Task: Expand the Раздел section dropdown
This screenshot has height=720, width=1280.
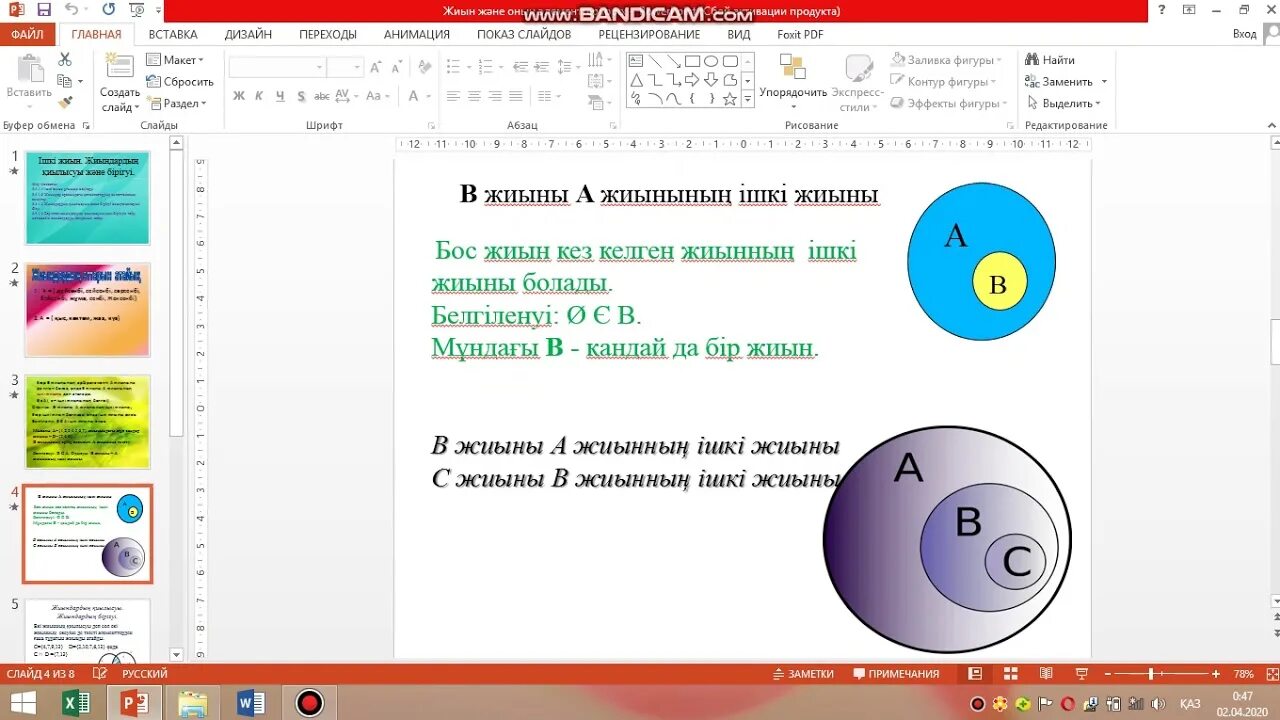Action: (176, 103)
